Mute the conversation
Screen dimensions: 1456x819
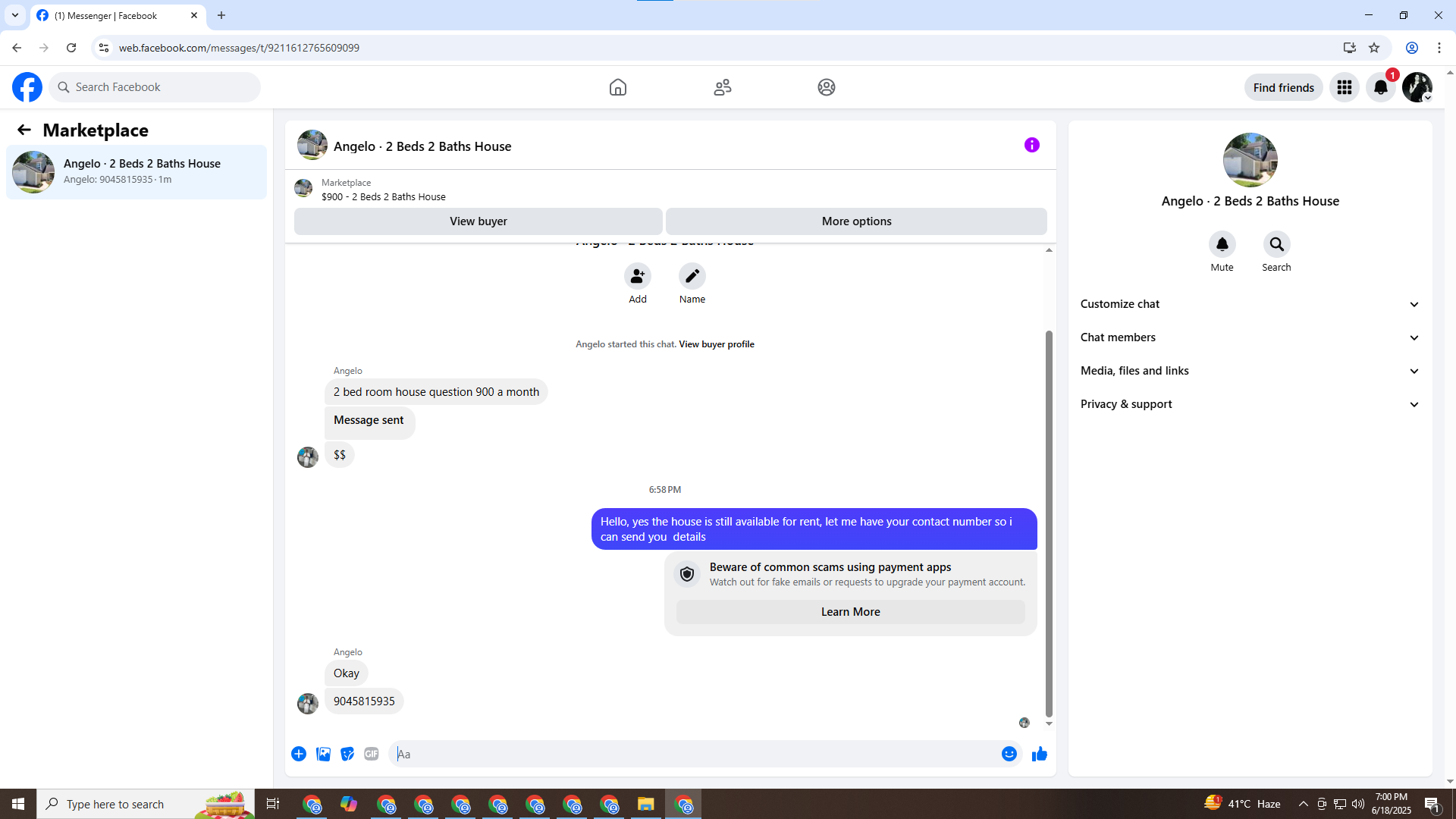click(x=1222, y=244)
